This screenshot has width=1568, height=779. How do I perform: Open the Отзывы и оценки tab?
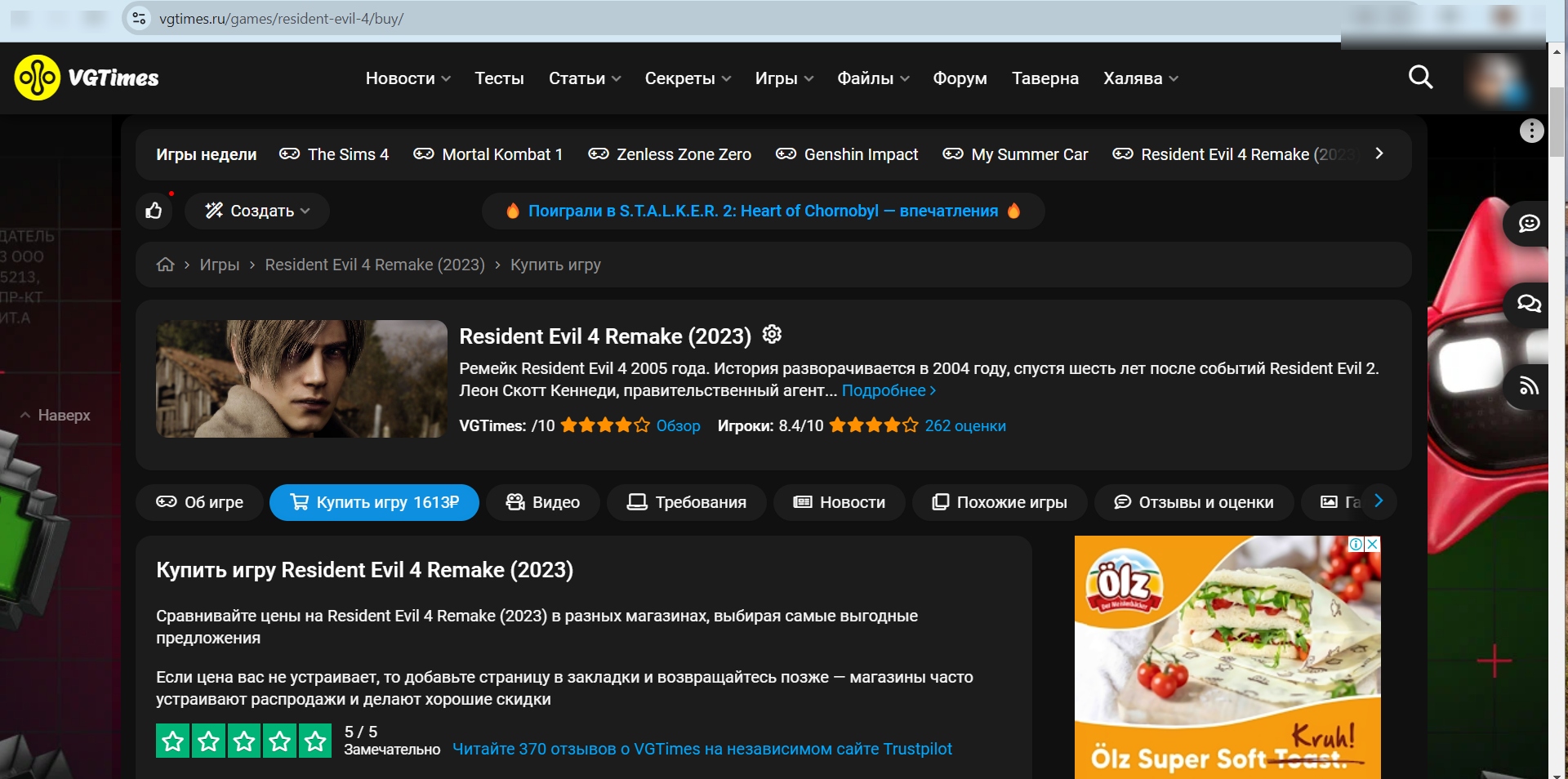1195,502
